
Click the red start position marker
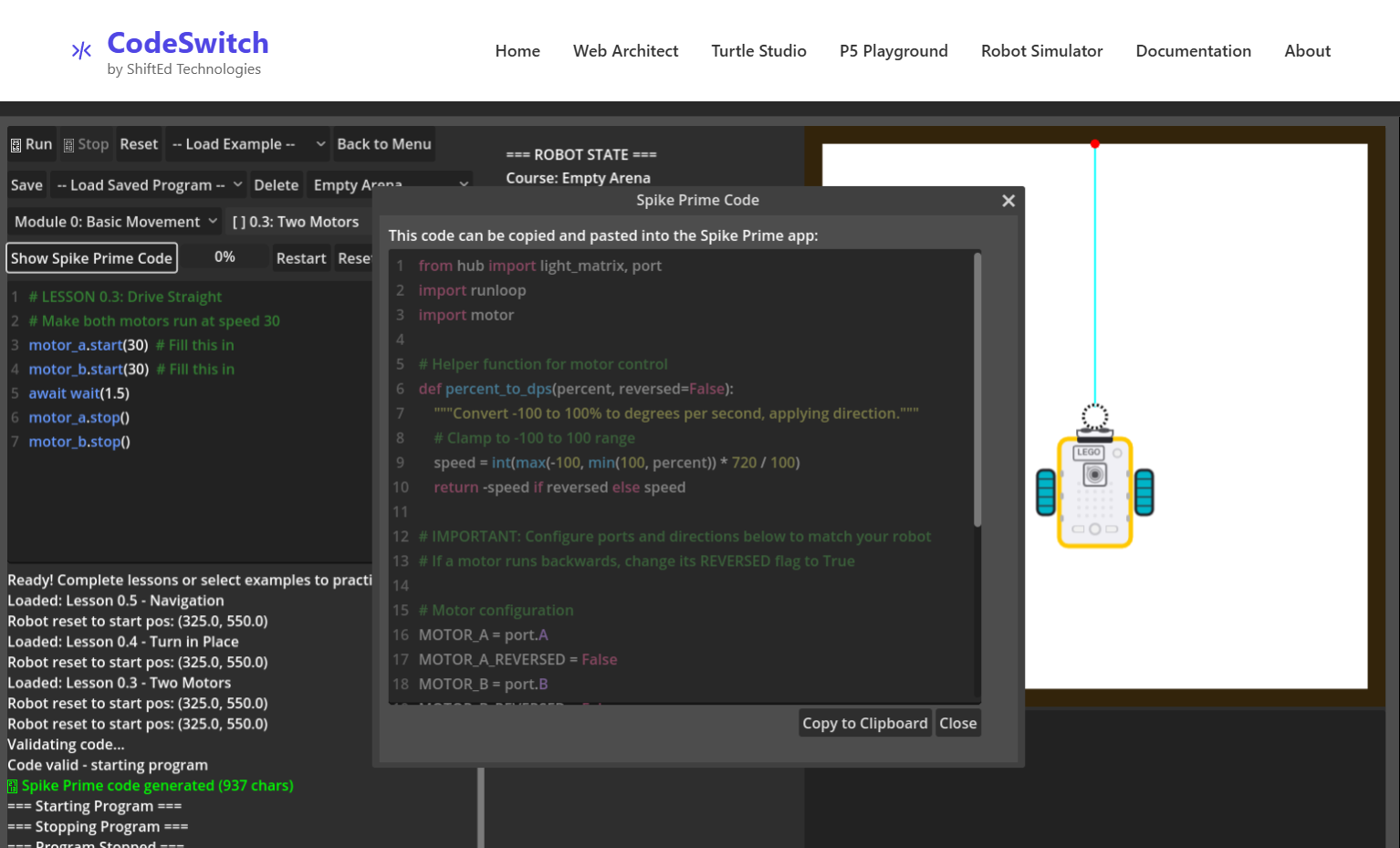tap(1095, 142)
